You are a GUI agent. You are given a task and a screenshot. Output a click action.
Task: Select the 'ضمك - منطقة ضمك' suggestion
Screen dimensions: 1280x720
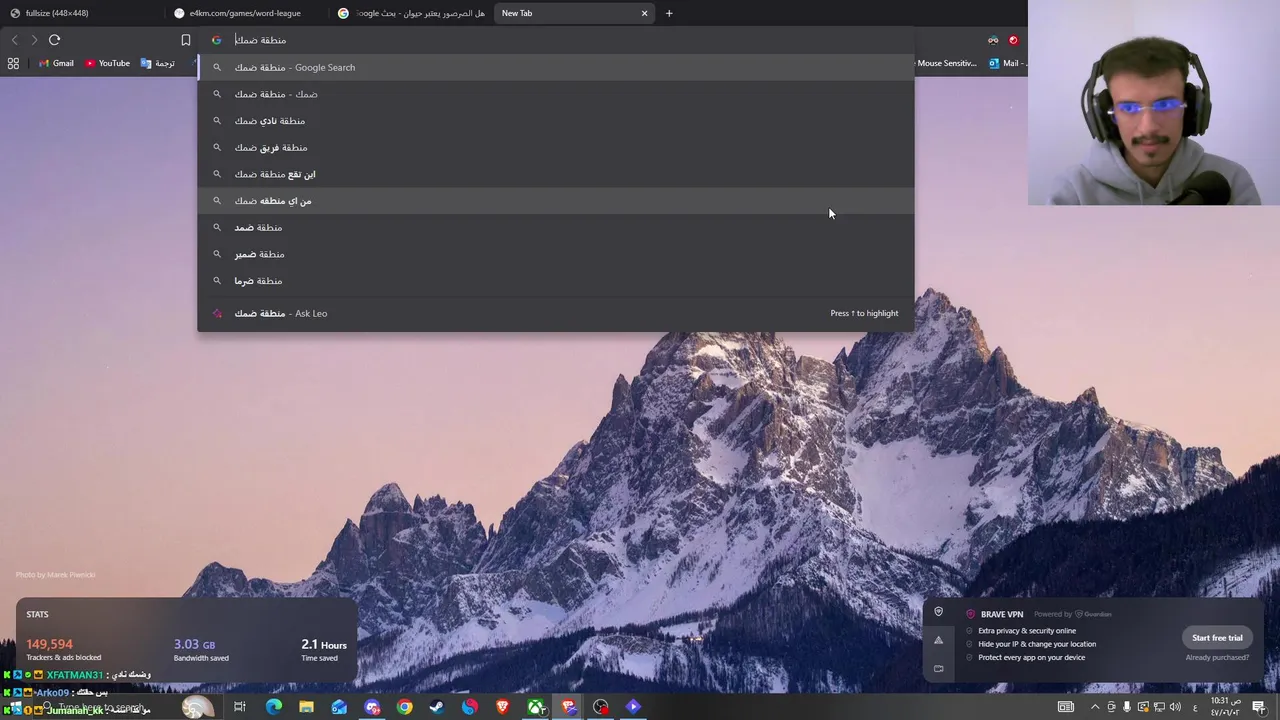point(556,94)
